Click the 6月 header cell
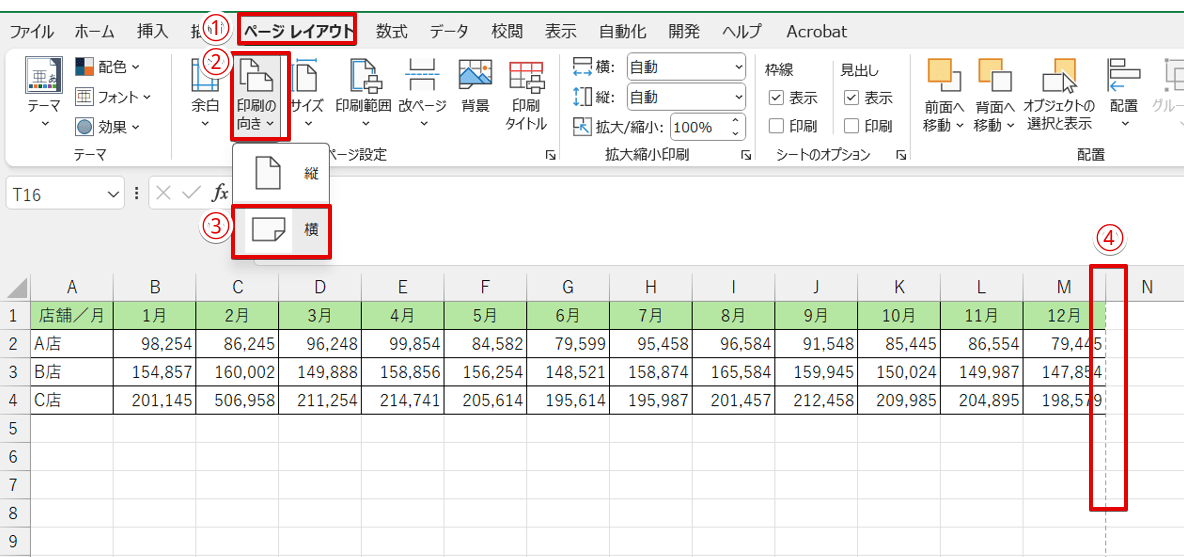 569,315
